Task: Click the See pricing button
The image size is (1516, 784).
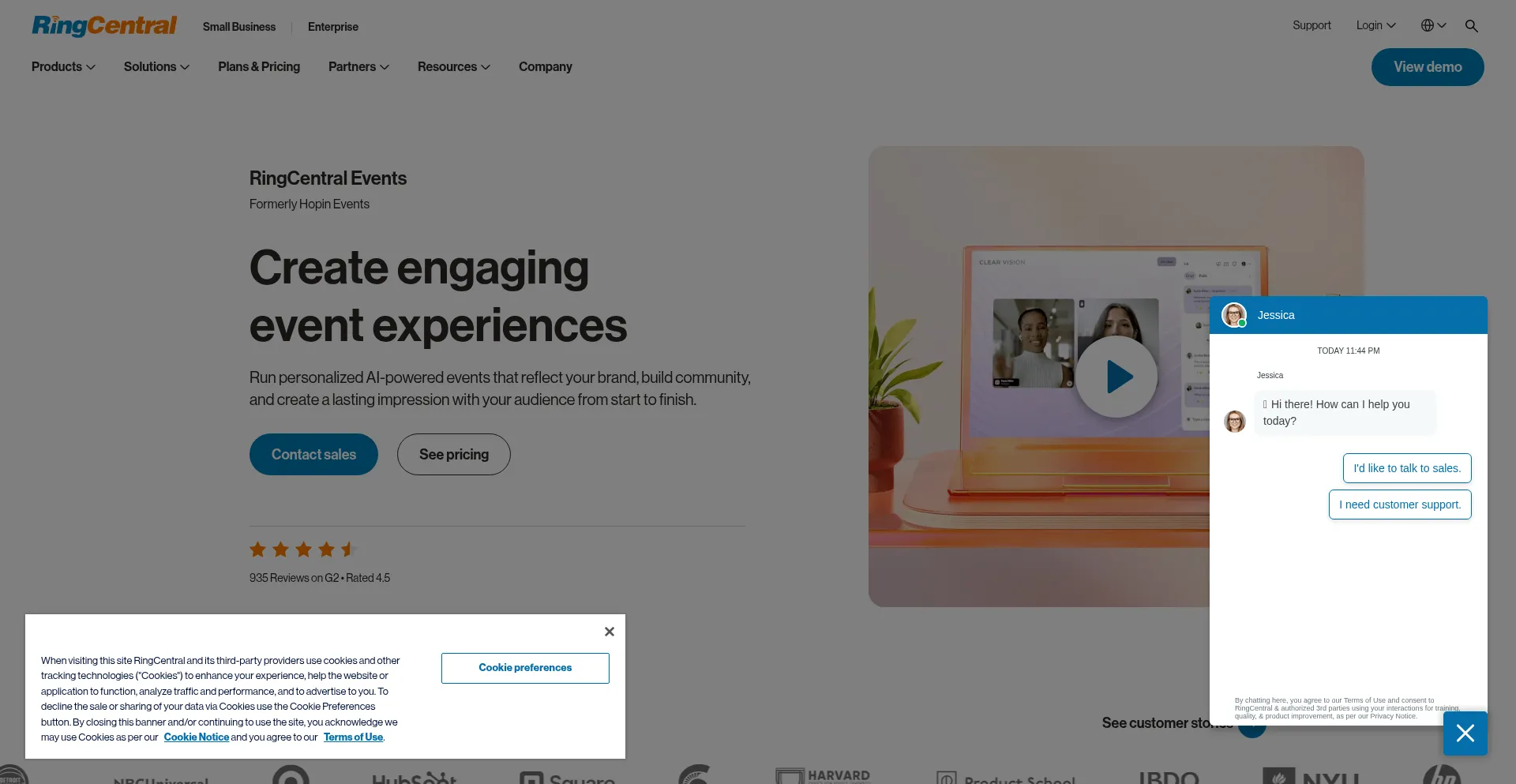Action: pyautogui.click(x=454, y=455)
